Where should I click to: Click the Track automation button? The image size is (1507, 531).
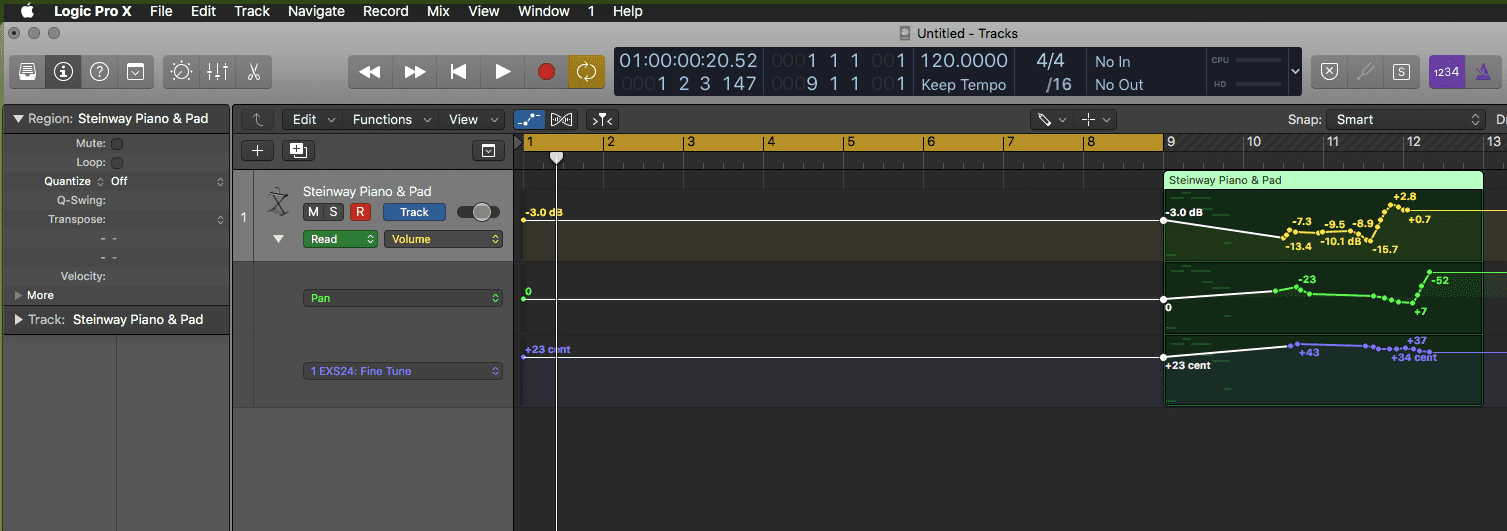tap(414, 212)
